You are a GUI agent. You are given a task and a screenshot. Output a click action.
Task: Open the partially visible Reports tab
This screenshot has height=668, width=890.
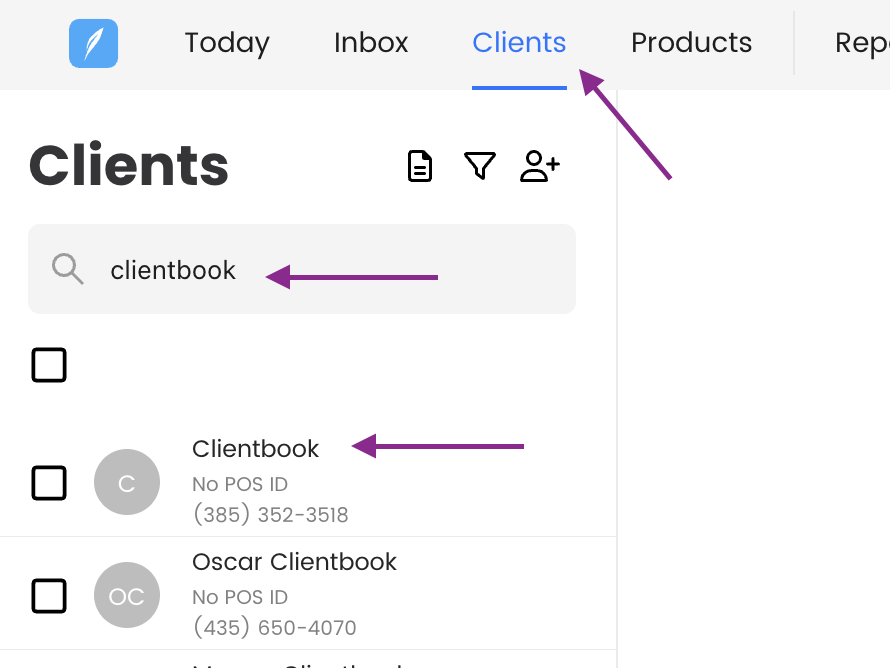pyautogui.click(x=861, y=43)
